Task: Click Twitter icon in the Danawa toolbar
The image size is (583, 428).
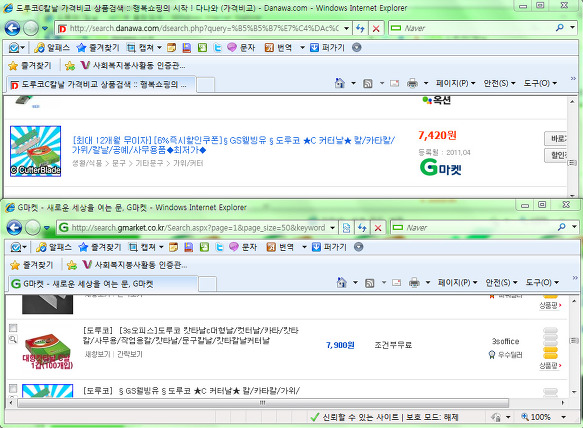Action: pos(218,48)
